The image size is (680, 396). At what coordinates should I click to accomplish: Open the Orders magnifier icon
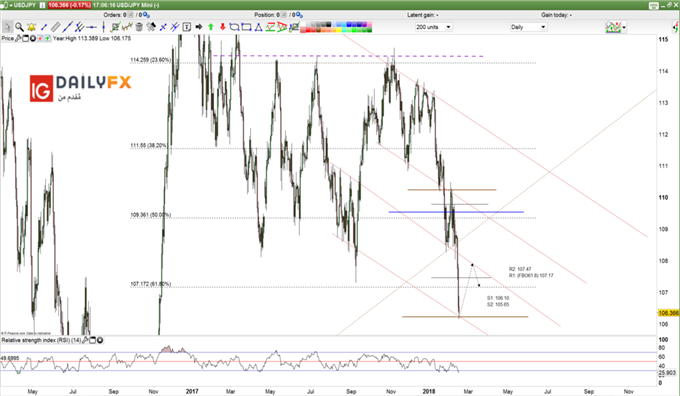[x=147, y=15]
